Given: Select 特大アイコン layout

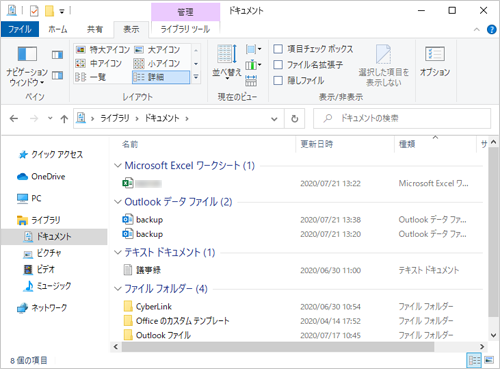Looking at the screenshot, I should click(x=103, y=50).
